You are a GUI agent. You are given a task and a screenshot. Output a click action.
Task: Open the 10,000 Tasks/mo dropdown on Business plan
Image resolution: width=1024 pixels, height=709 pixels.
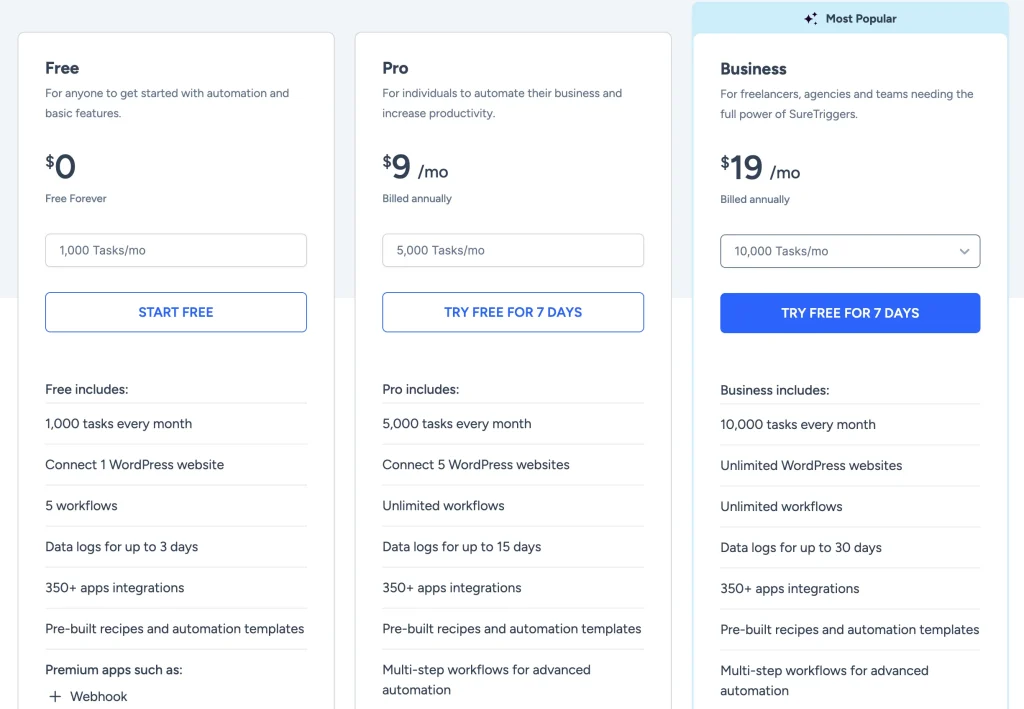tap(849, 251)
